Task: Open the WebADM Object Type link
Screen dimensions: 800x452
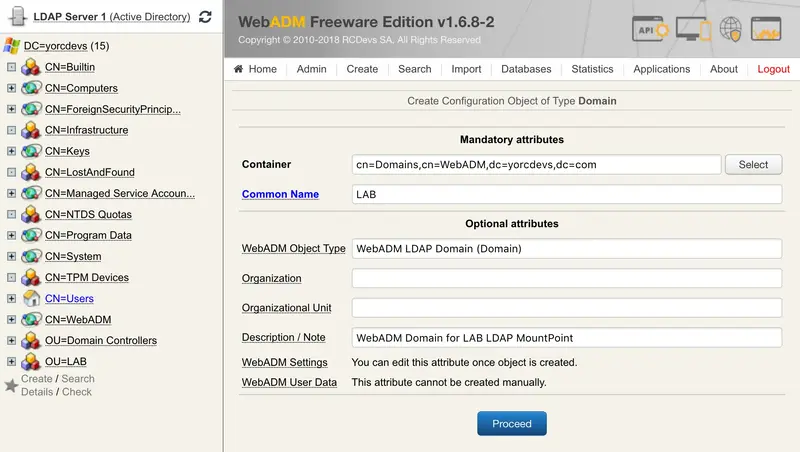Action: point(293,248)
